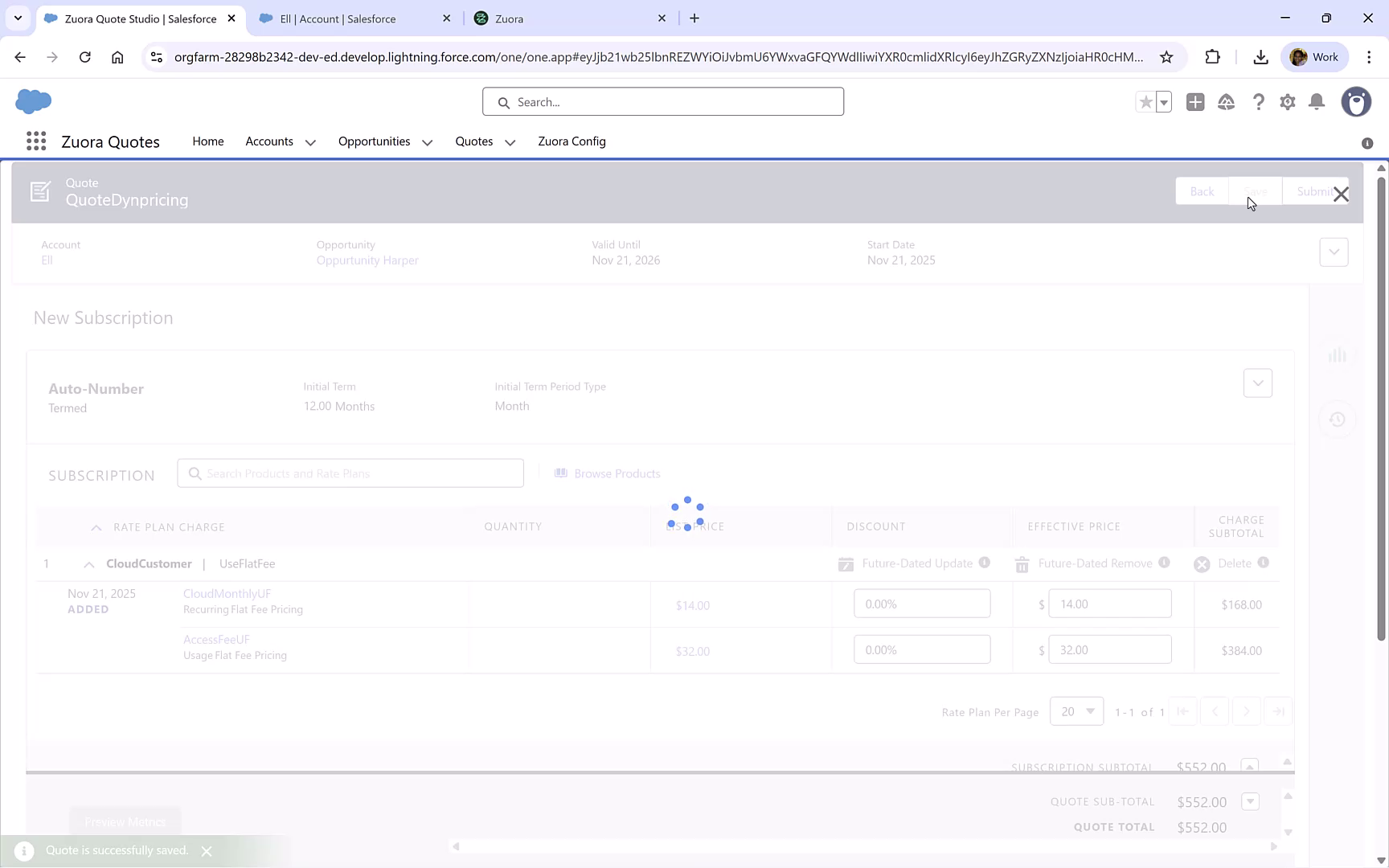The width and height of the screenshot is (1389, 868).
Task: Expand the quote header details chevron
Action: 1334,252
